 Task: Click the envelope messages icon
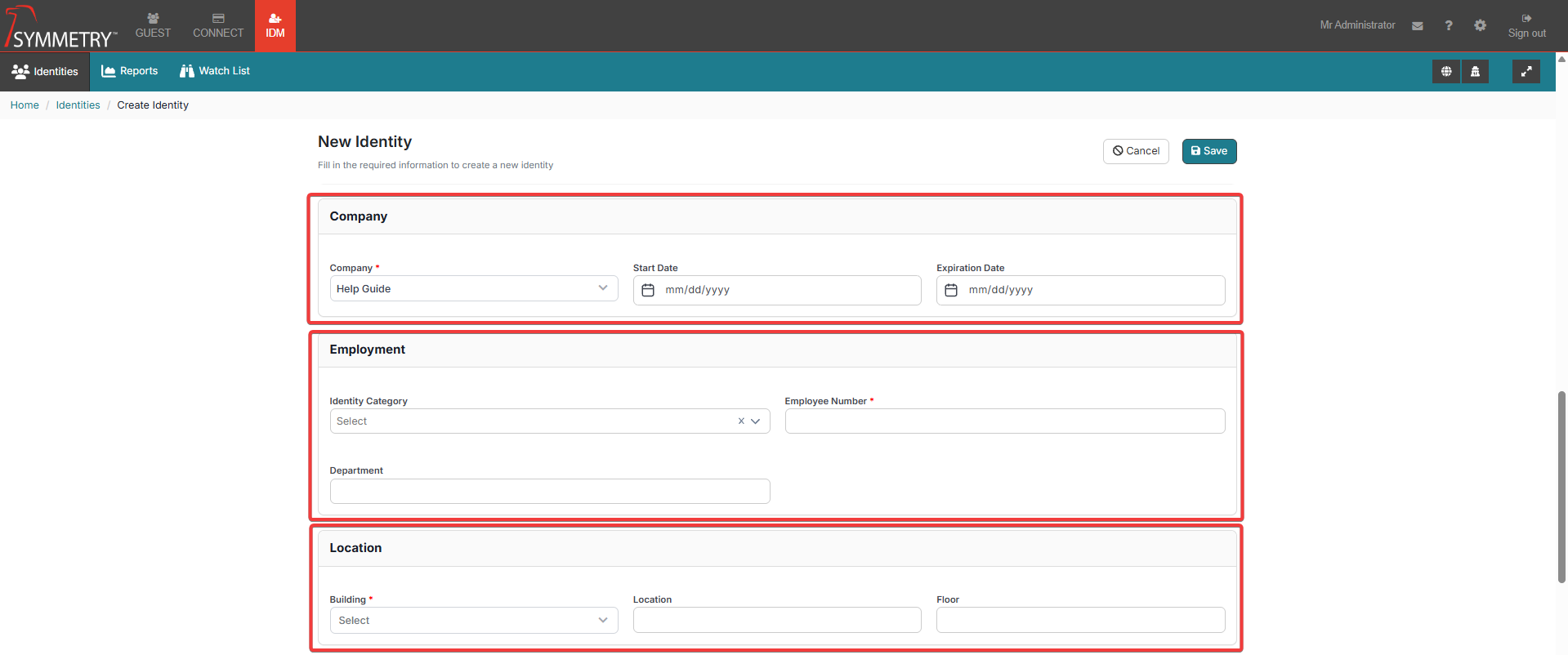coord(1418,26)
